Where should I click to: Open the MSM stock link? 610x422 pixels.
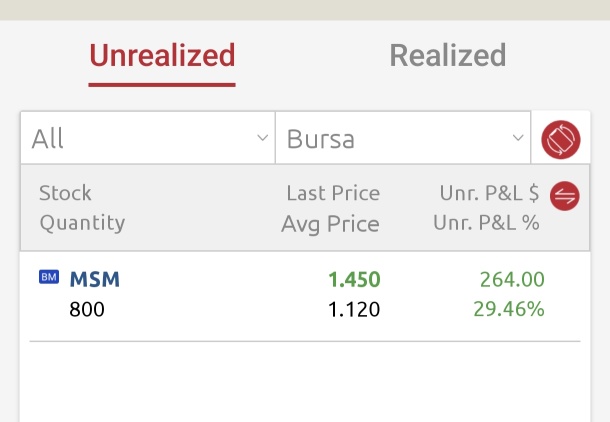95,279
